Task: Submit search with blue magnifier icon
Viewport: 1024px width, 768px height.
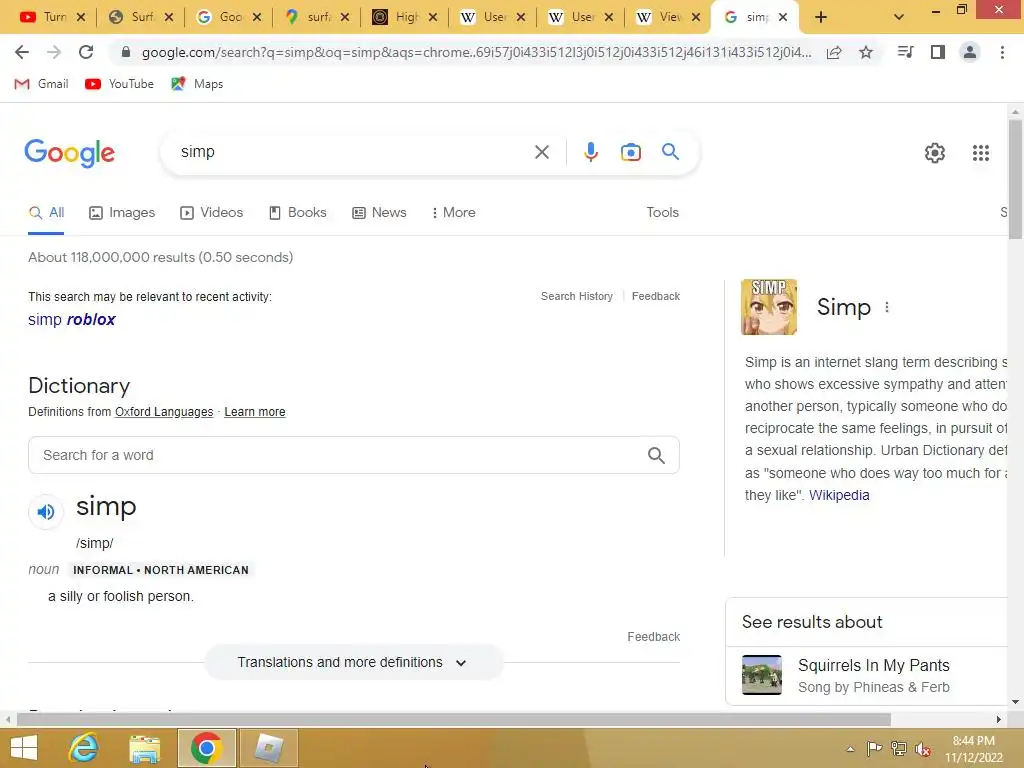Action: tap(670, 152)
